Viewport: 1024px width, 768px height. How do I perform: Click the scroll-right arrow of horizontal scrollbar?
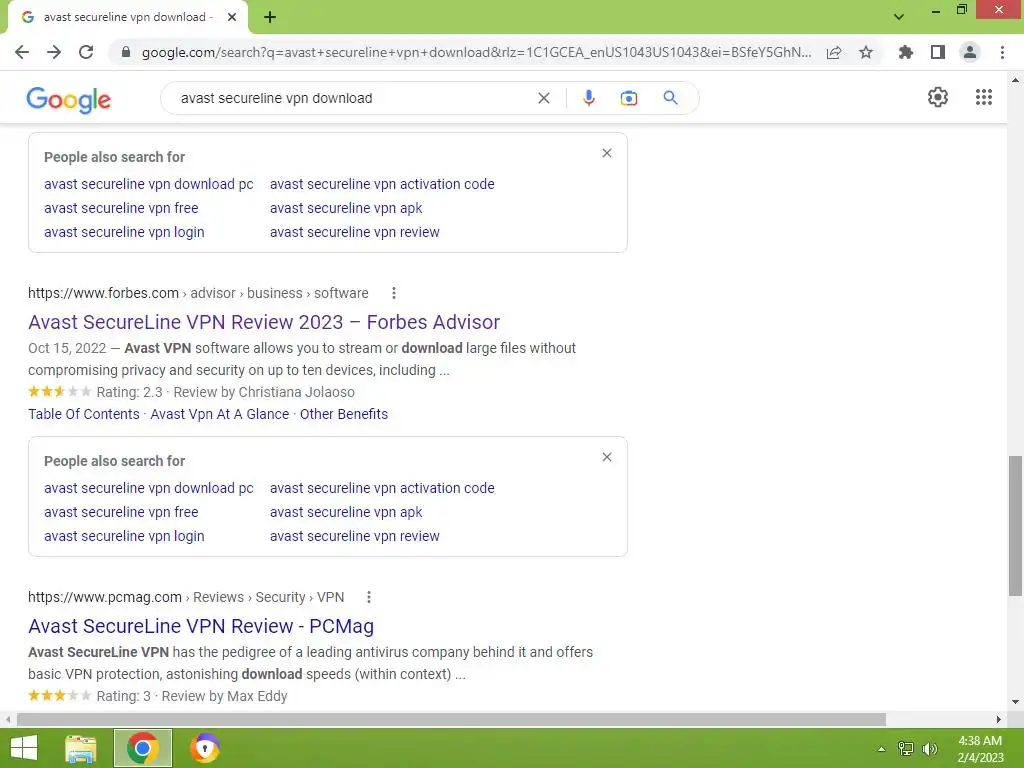[x=999, y=719]
